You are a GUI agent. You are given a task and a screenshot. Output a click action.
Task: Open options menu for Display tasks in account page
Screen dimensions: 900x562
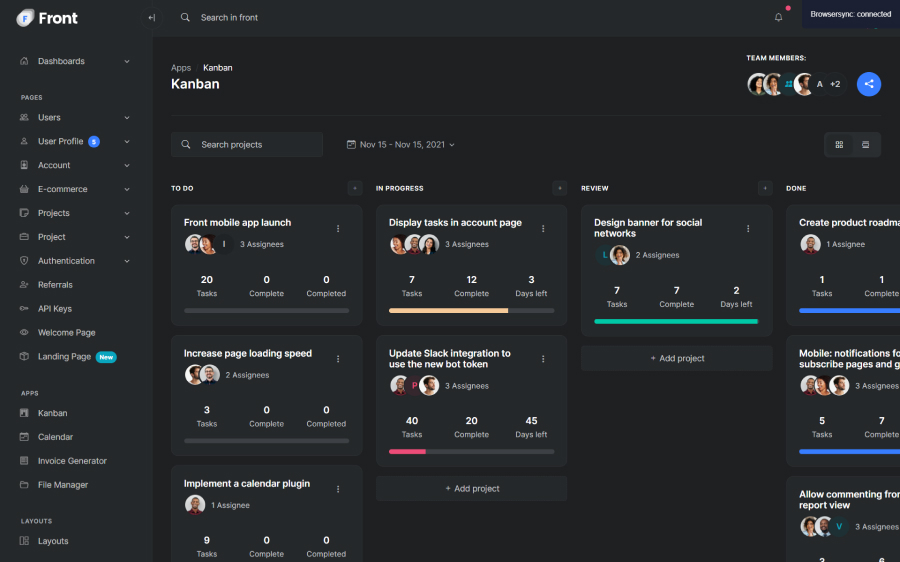coord(543,228)
